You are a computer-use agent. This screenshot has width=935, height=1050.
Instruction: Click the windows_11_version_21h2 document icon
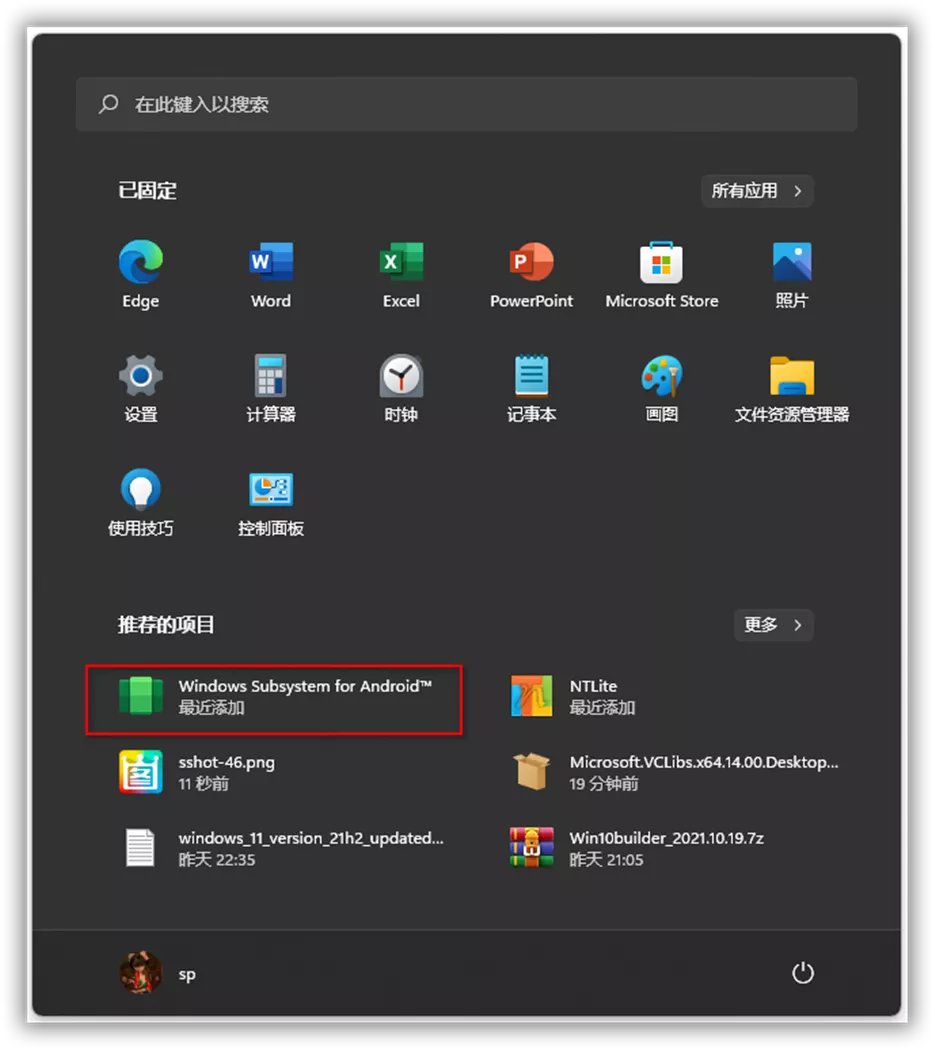pos(141,848)
